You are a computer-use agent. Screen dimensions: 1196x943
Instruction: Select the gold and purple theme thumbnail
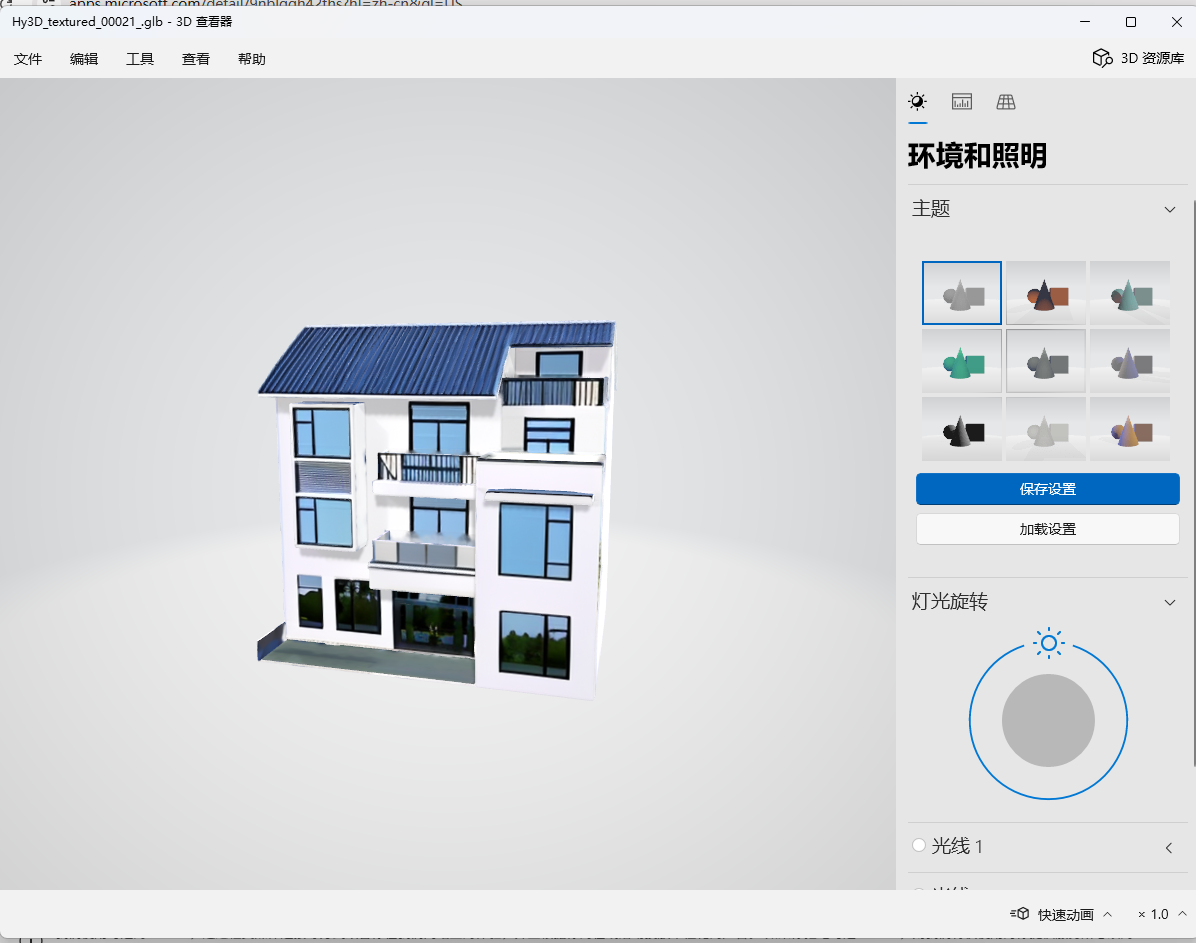pyautogui.click(x=1130, y=429)
